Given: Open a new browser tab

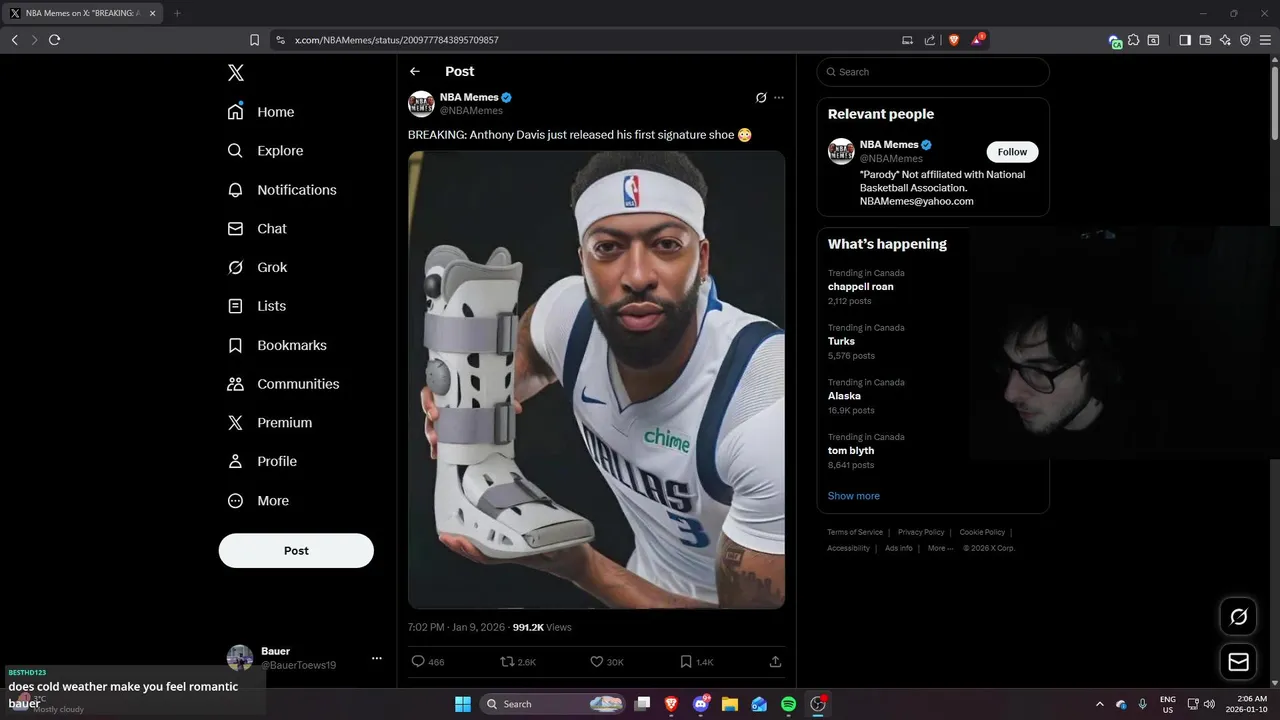Looking at the screenshot, I should 177,13.
